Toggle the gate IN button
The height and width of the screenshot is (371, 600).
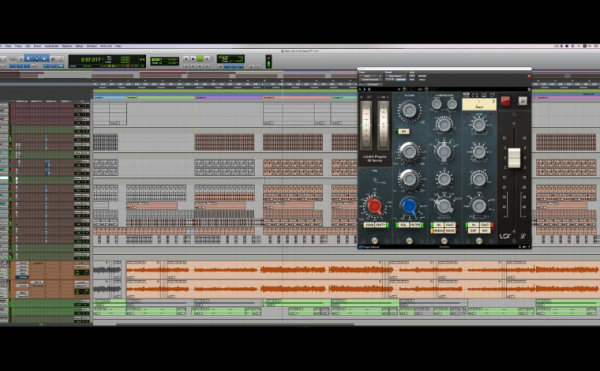click(x=474, y=225)
